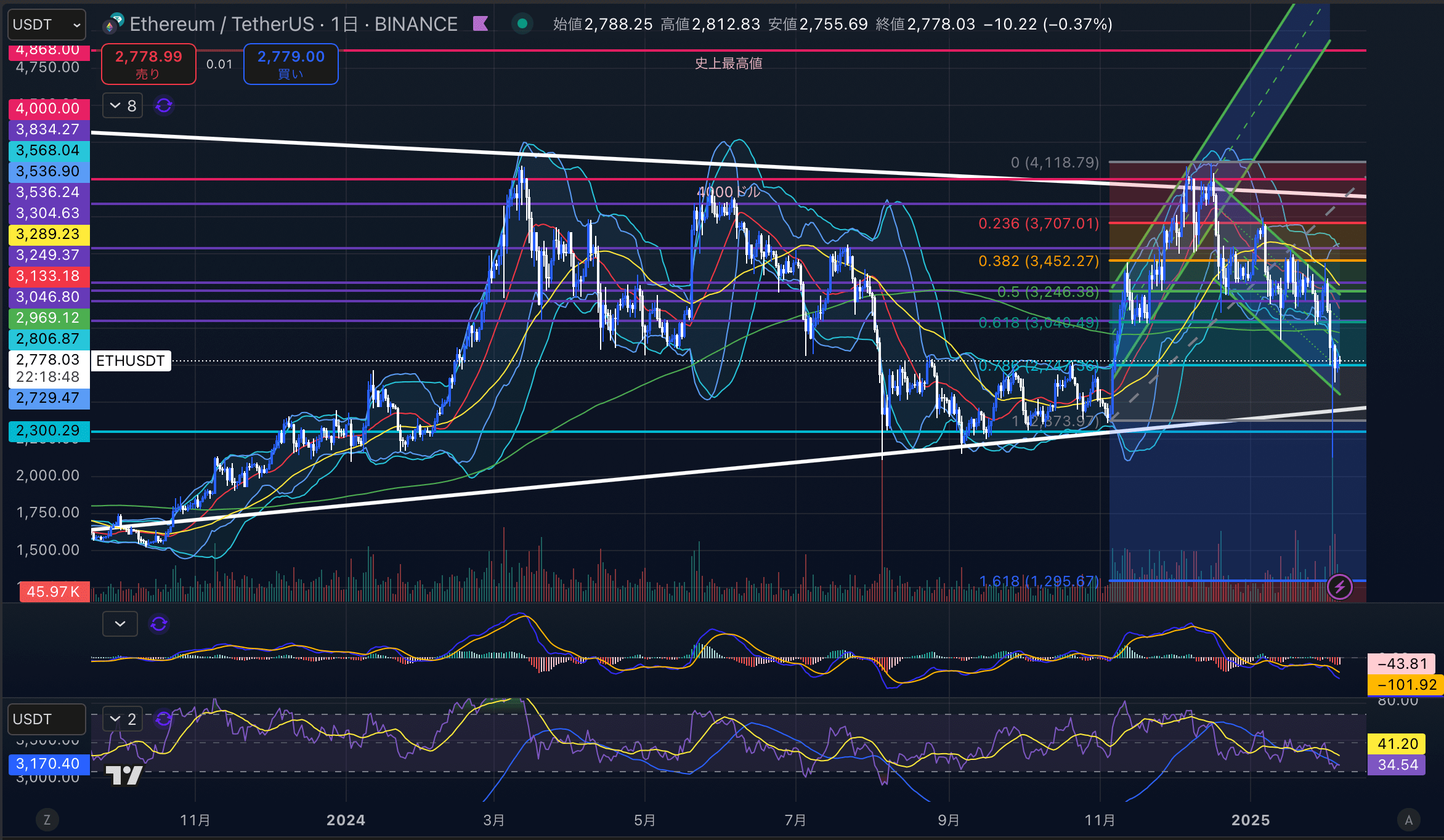Click the Ethereum symbol logo icon

coord(113,23)
